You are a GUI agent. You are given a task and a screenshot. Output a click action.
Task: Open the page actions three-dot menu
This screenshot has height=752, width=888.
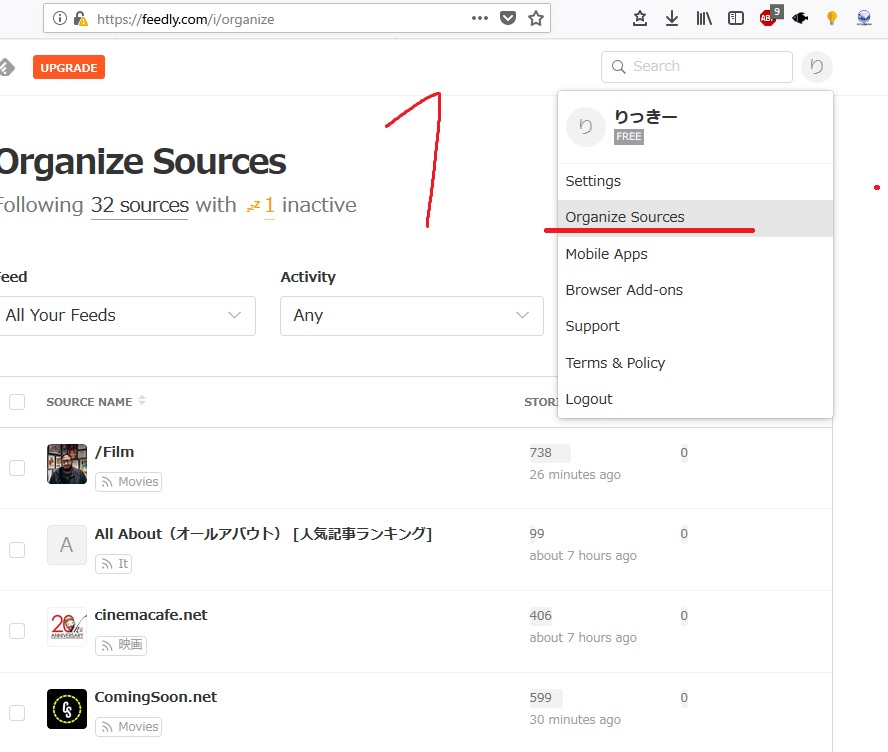(480, 18)
